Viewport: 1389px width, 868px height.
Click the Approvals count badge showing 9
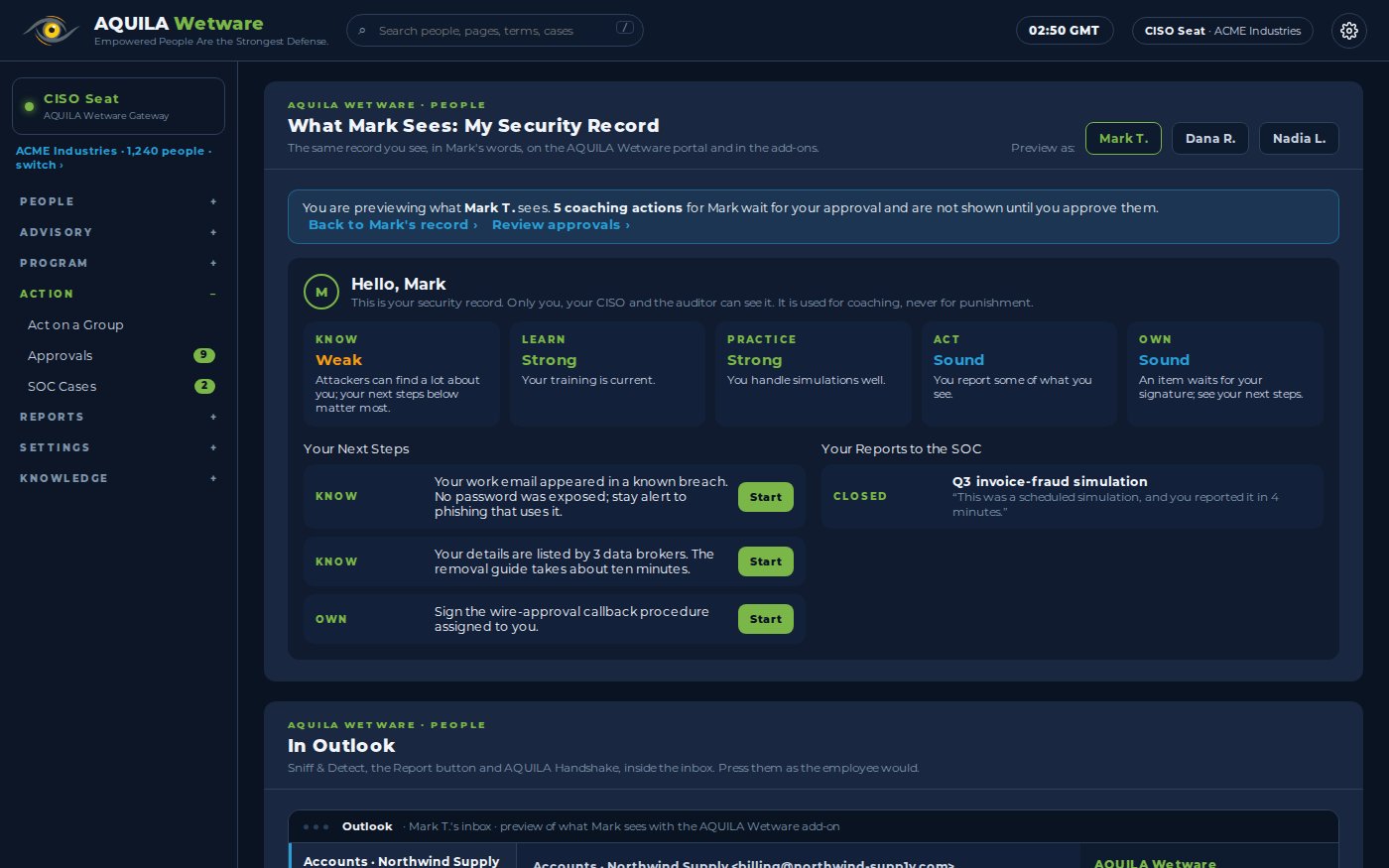coord(203,355)
